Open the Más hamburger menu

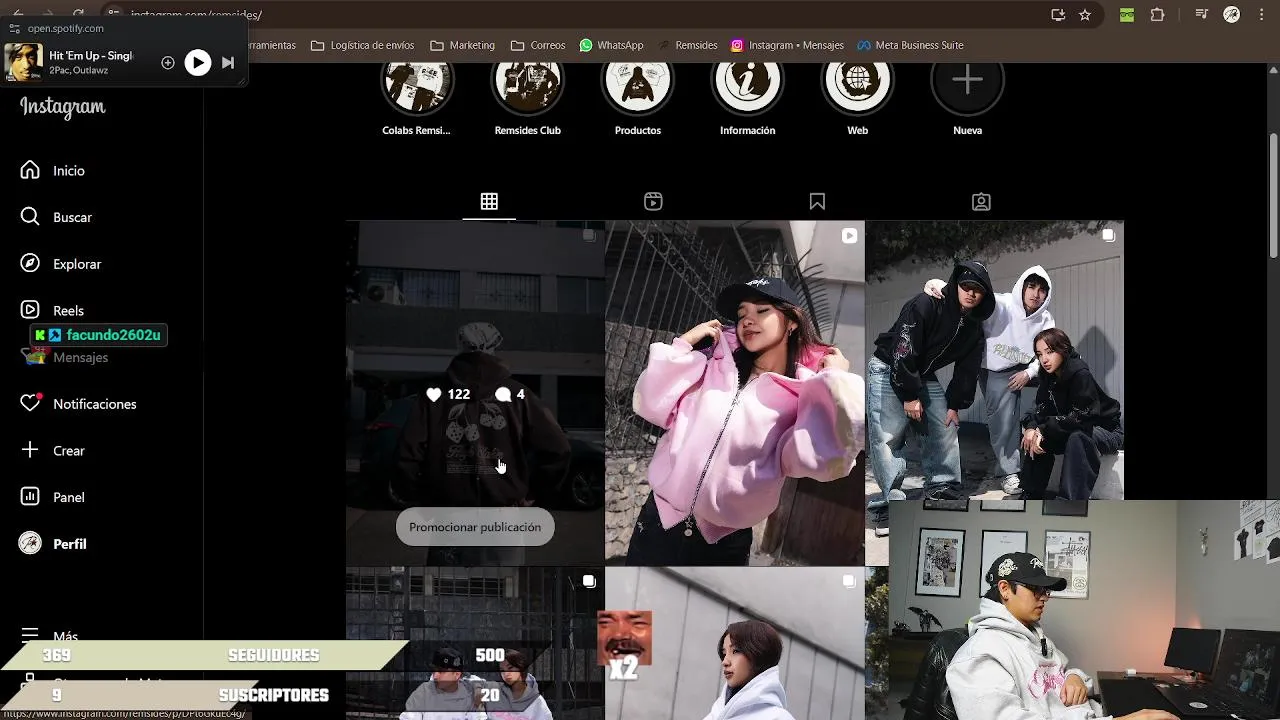(49, 636)
